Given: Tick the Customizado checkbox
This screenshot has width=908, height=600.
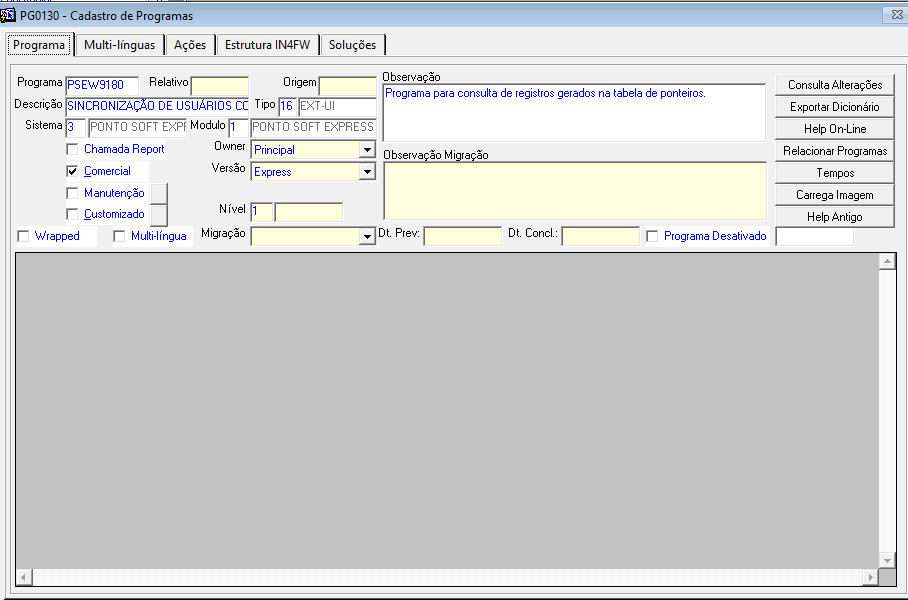Looking at the screenshot, I should pos(72,214).
